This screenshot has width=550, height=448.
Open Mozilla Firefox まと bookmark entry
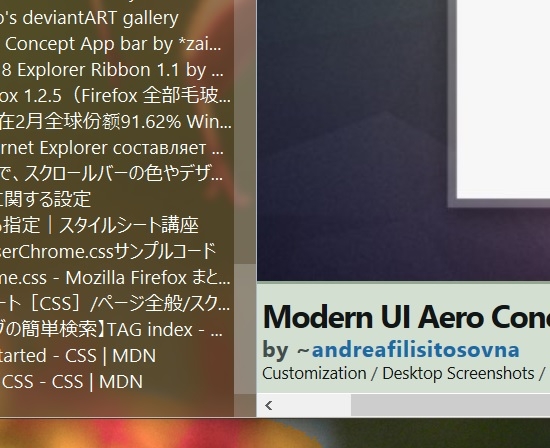tap(115, 278)
